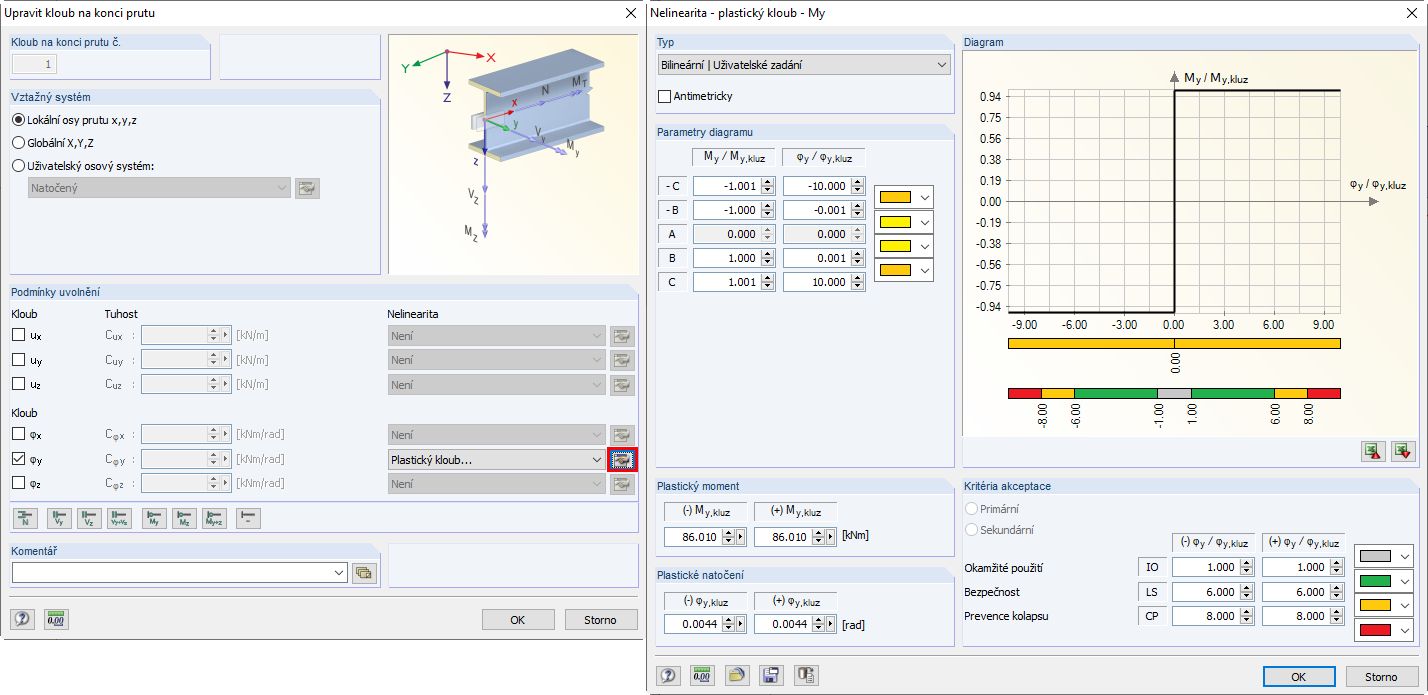
Task: Select Globální X,Y,Z reference system
Action: point(18,143)
